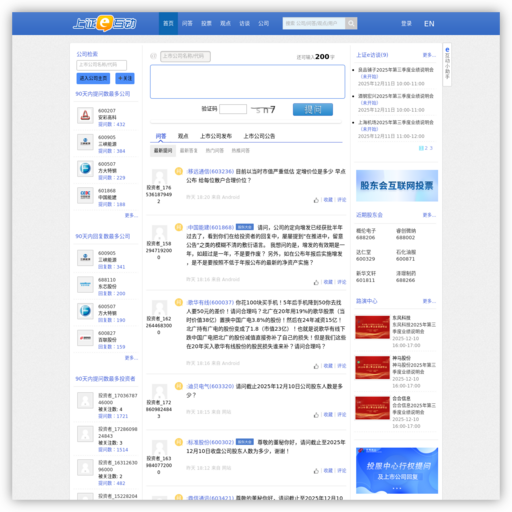Go to page 3 of e访谈 list
Screen dimensions: 512x512
pyautogui.click(x=431, y=148)
